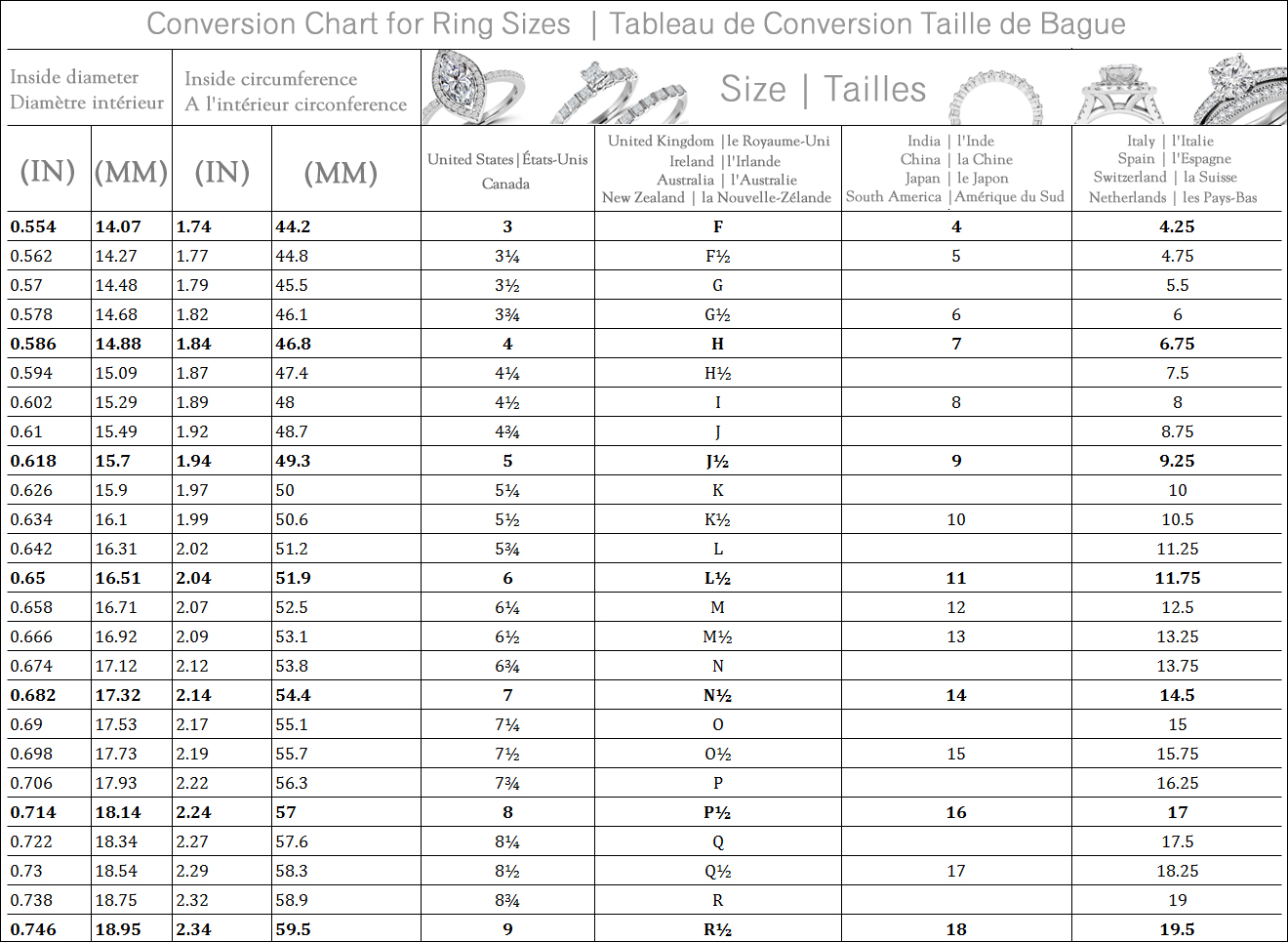1288x942 pixels.
Task: Click the 0.554 inch diameter cell
Action: point(34,226)
